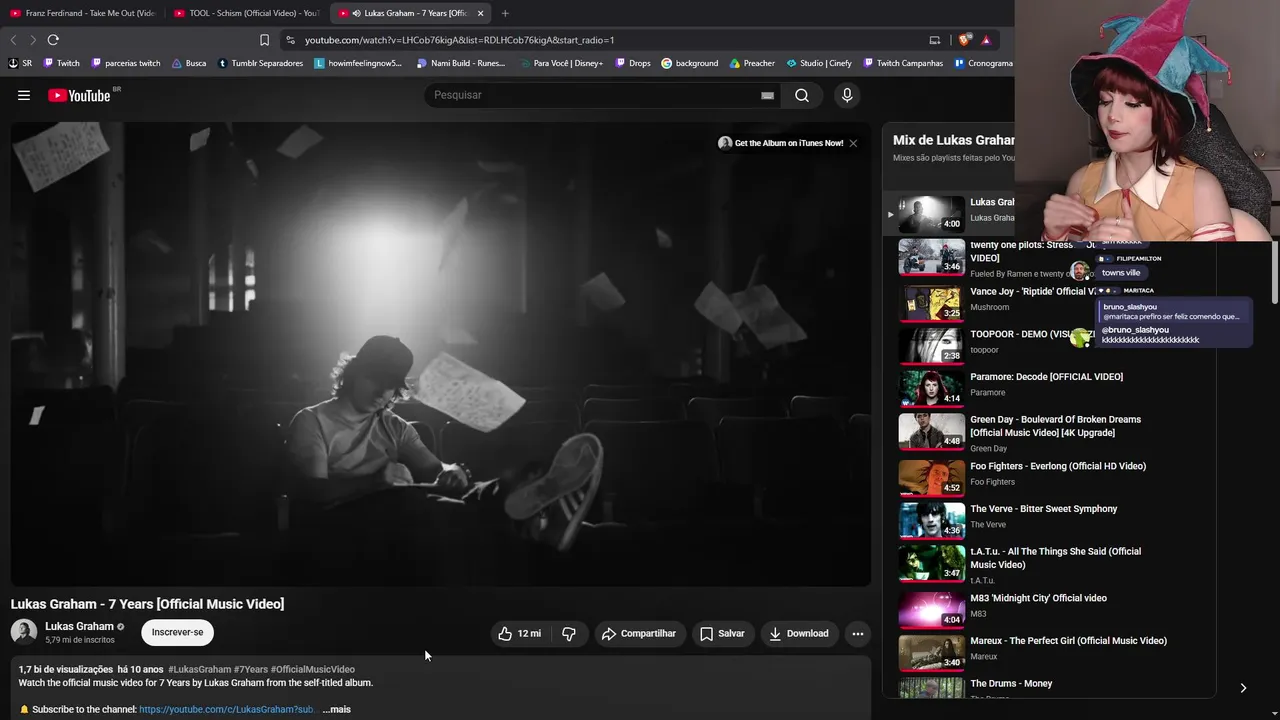Click the Compartilhar share button

pos(639,633)
